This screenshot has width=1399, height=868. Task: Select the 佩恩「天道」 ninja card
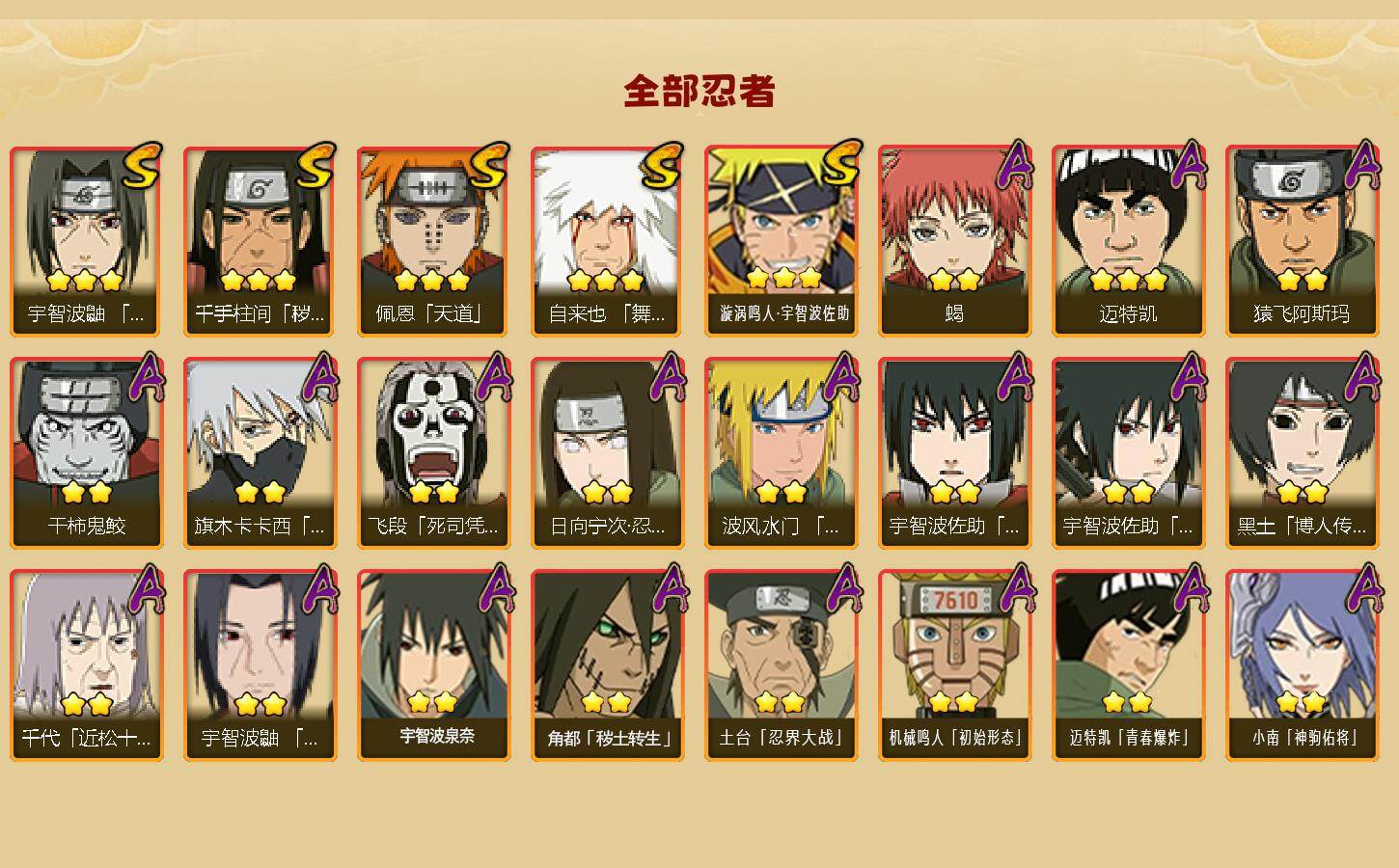click(433, 241)
